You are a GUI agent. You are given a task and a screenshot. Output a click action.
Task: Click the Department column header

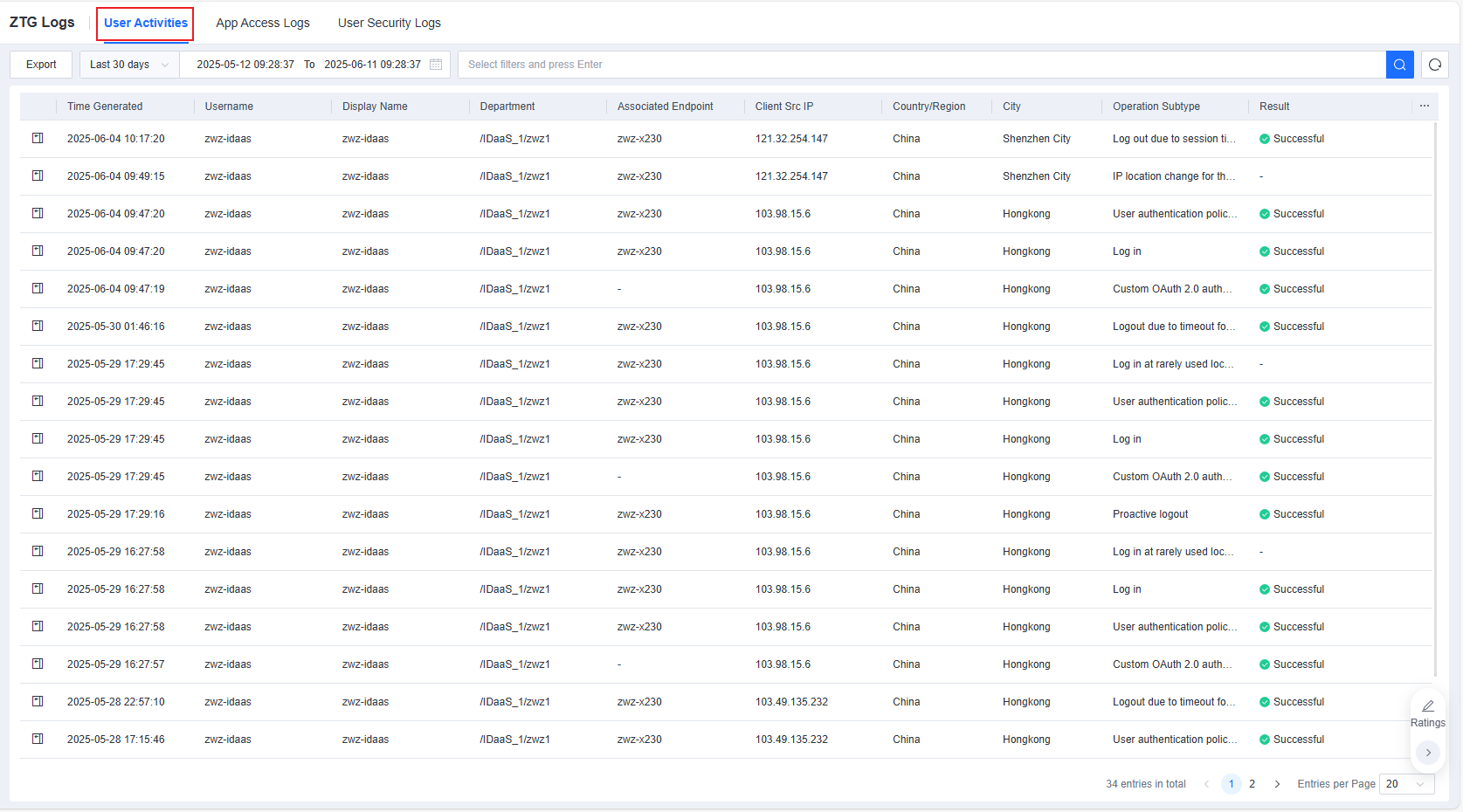507,107
